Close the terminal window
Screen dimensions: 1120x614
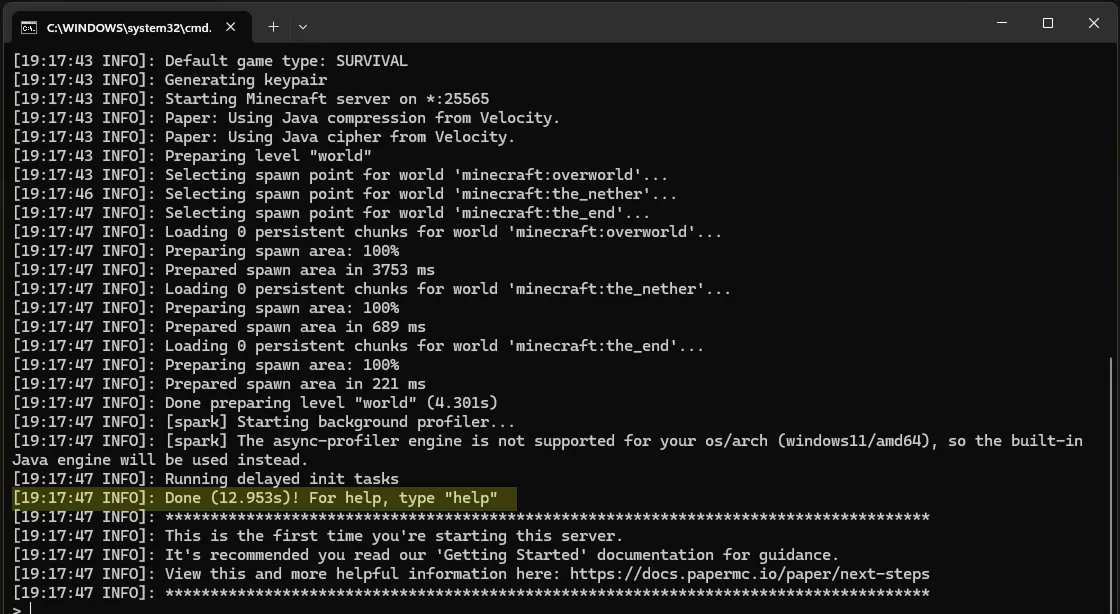pos(1094,23)
